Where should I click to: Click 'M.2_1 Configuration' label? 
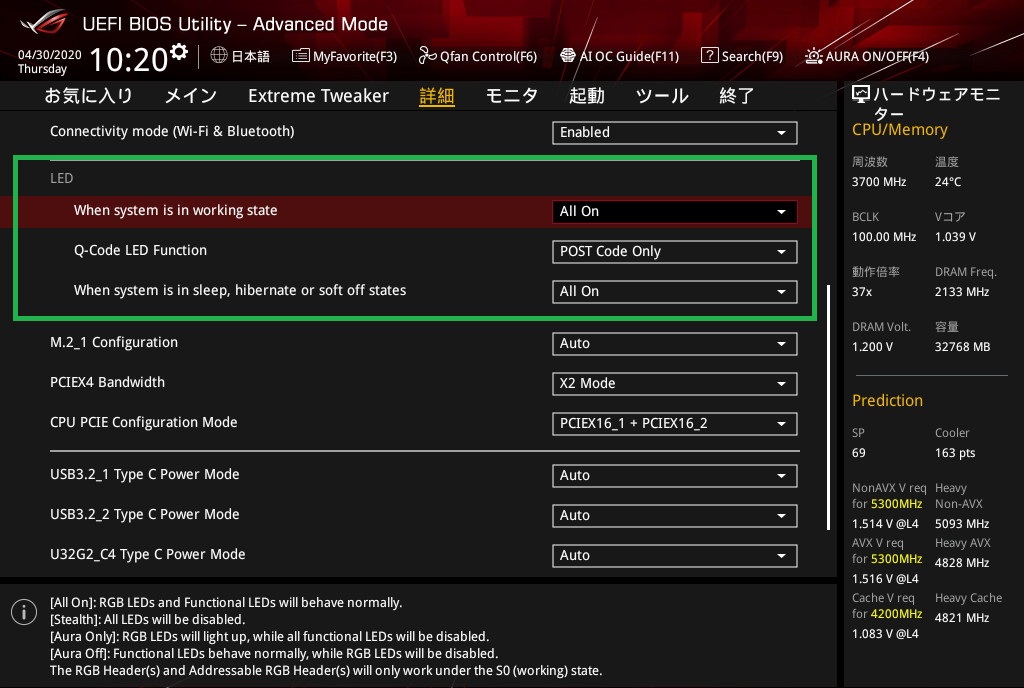(114, 342)
